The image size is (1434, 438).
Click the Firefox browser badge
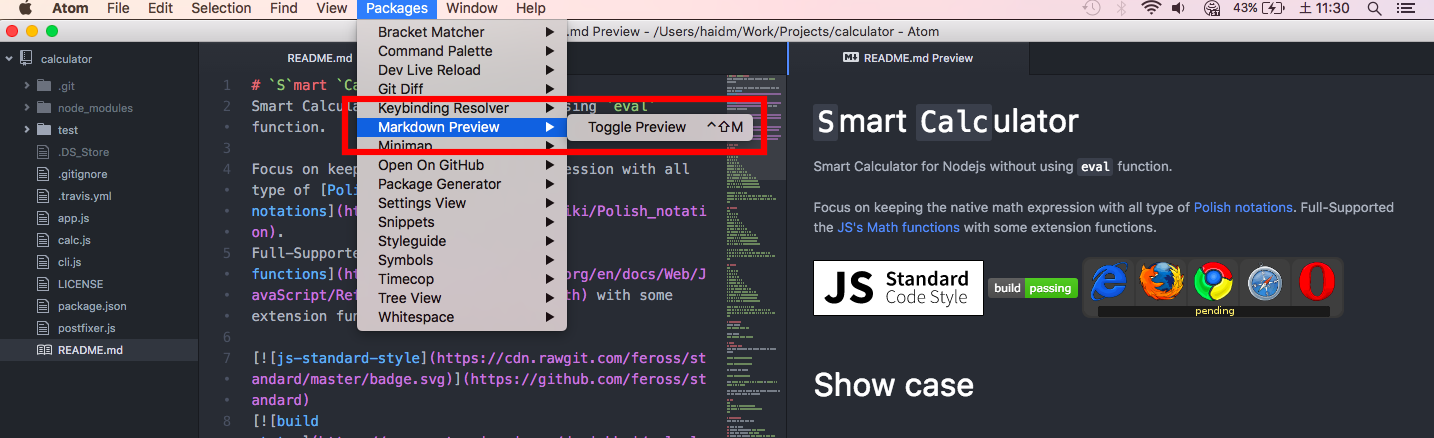(x=1161, y=283)
